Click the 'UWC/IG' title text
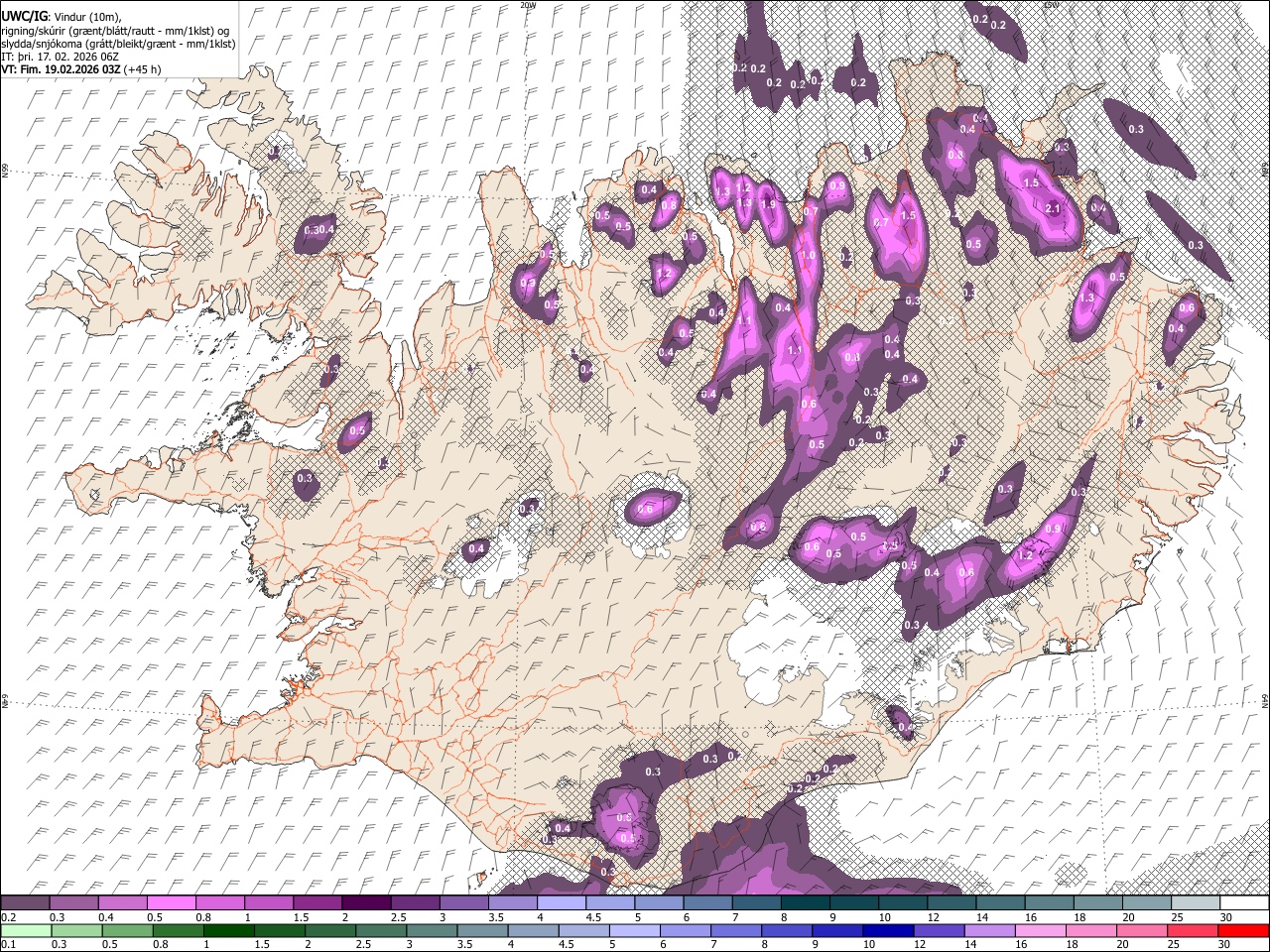Screen dimensions: 1270x952 [23, 16]
